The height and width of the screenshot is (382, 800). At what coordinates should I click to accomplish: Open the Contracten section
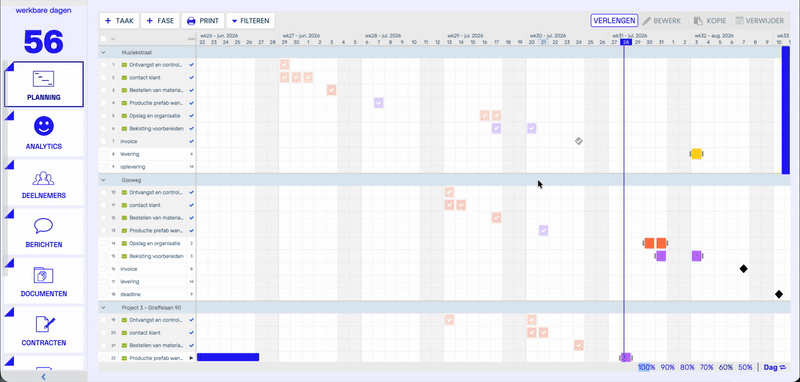[x=44, y=330]
